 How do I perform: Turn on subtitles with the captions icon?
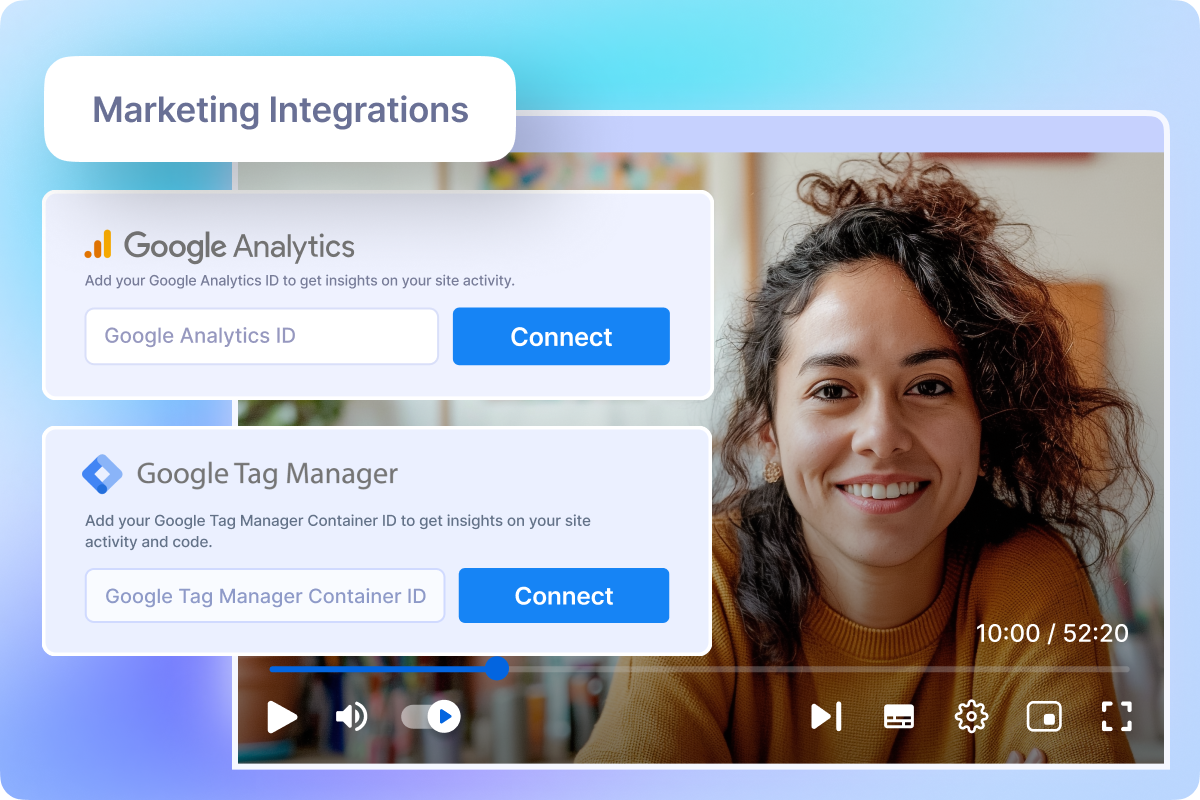tap(899, 716)
